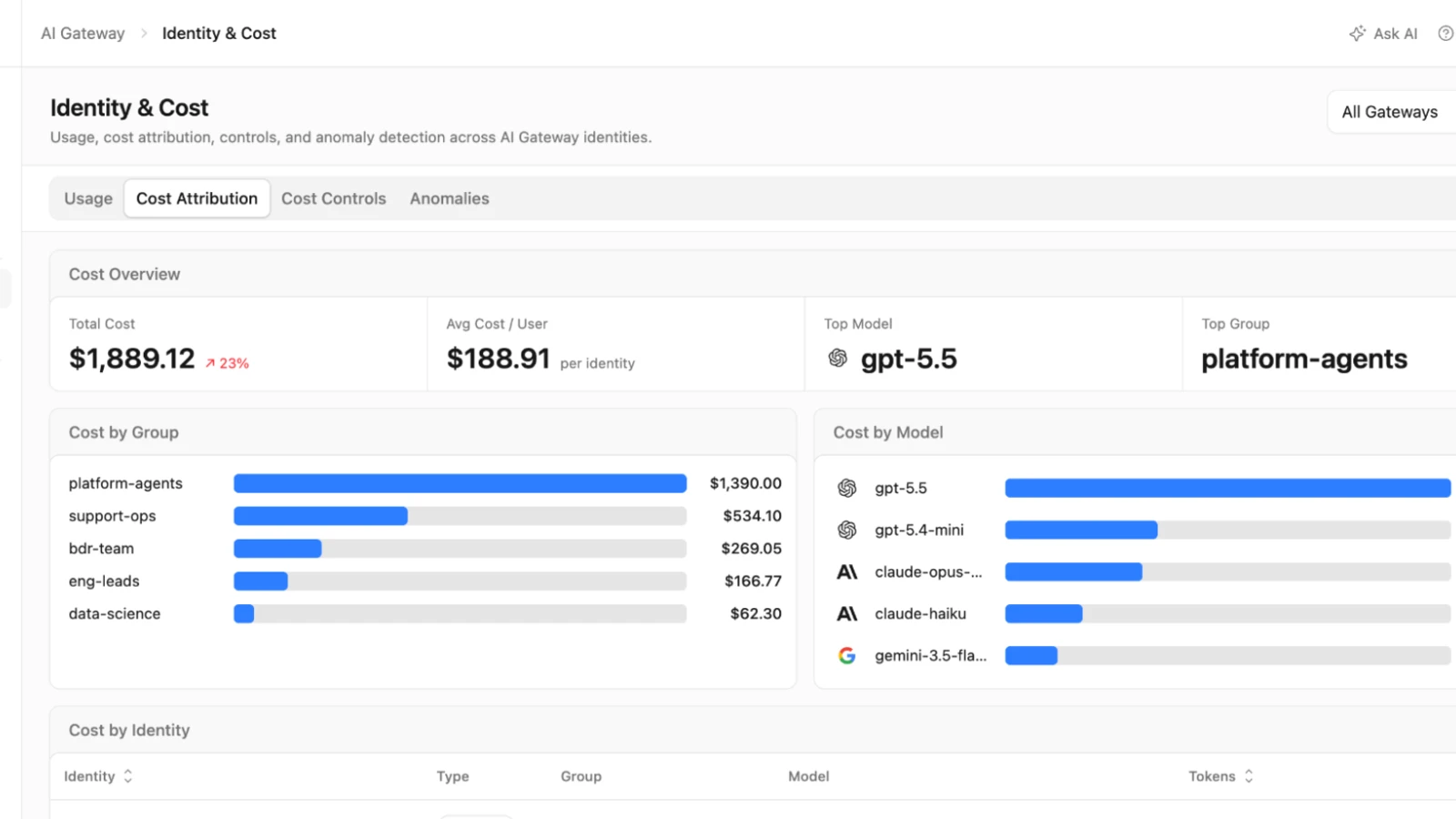This screenshot has width=1456, height=819.
Task: Click the Google icon beside gemini-3.5-fla
Action: click(x=846, y=656)
